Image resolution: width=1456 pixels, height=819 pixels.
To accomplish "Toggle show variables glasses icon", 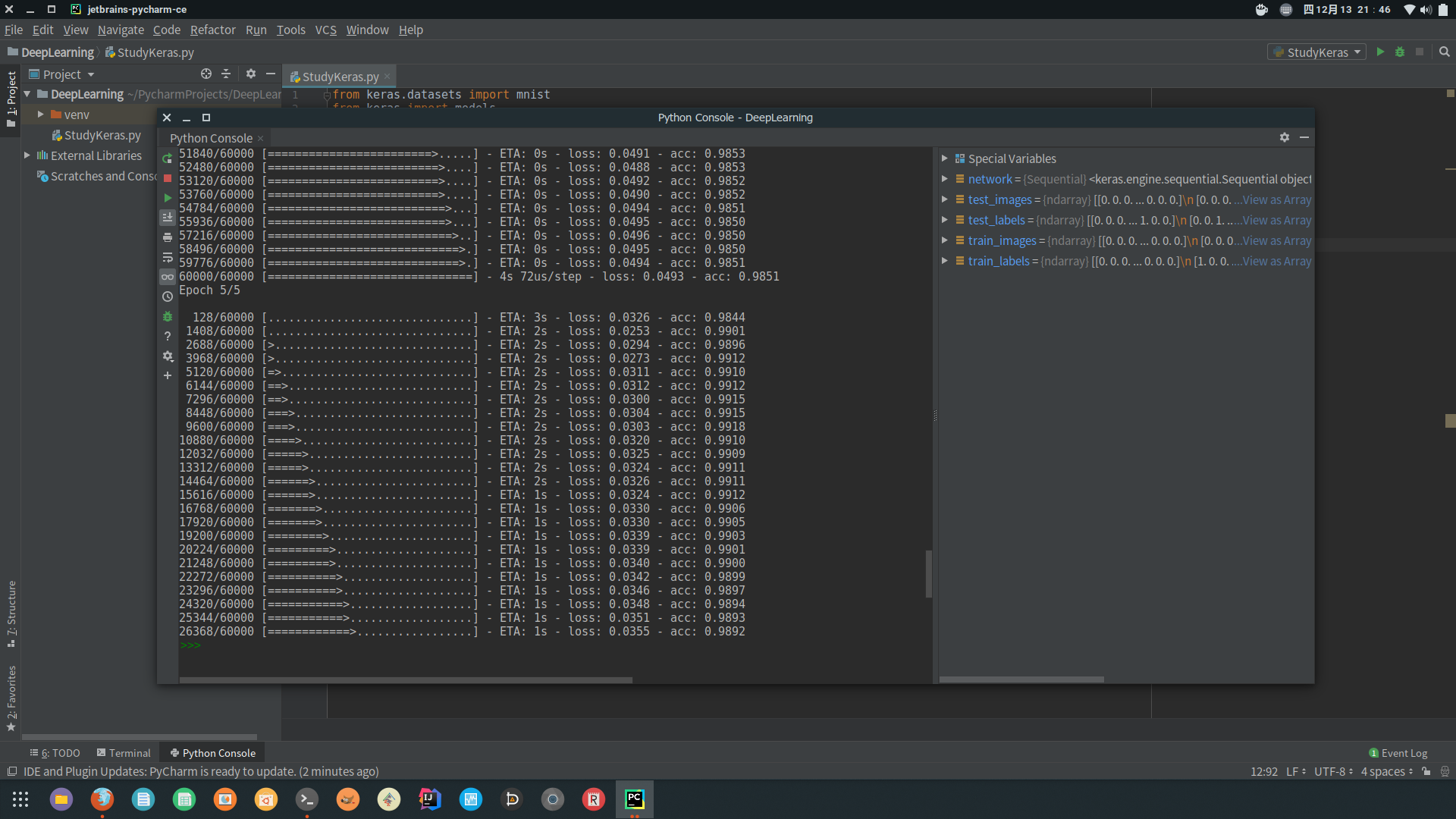I will (x=168, y=277).
